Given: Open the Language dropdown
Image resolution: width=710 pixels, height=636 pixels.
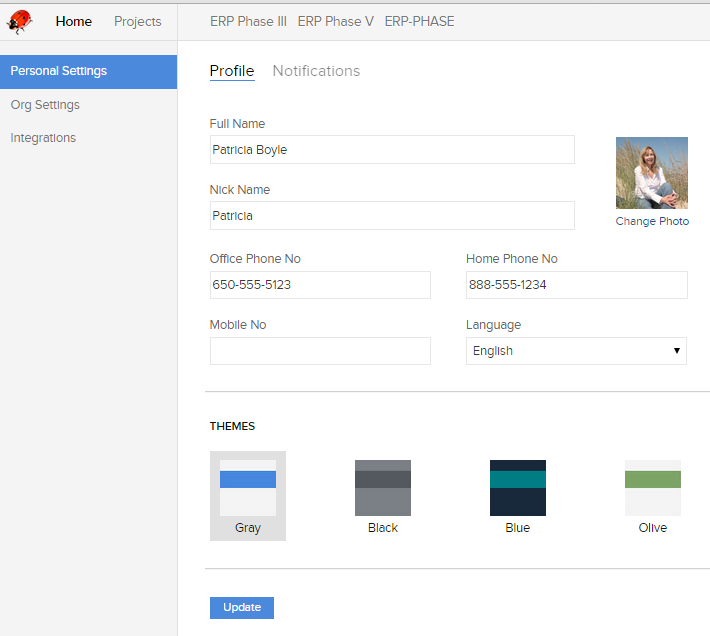Looking at the screenshot, I should [x=576, y=351].
